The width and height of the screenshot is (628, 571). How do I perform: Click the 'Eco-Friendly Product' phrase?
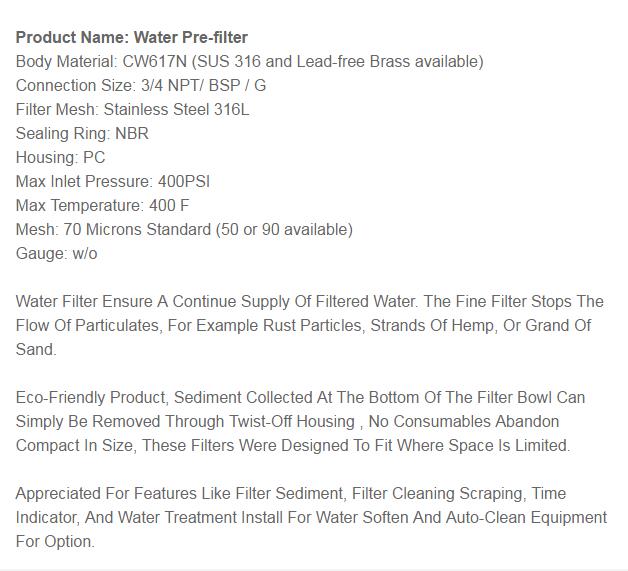(92, 398)
